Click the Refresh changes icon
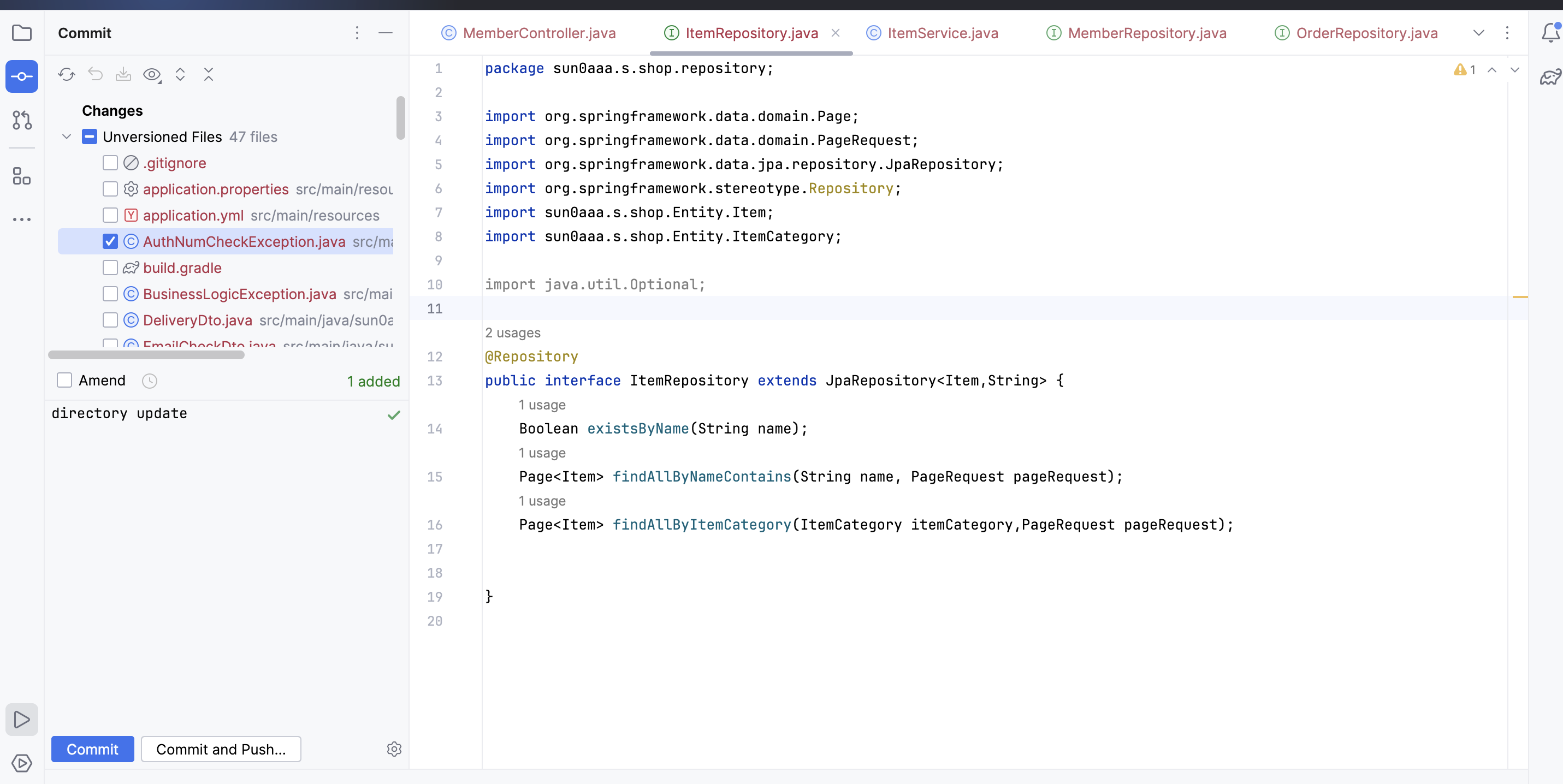 coord(67,75)
